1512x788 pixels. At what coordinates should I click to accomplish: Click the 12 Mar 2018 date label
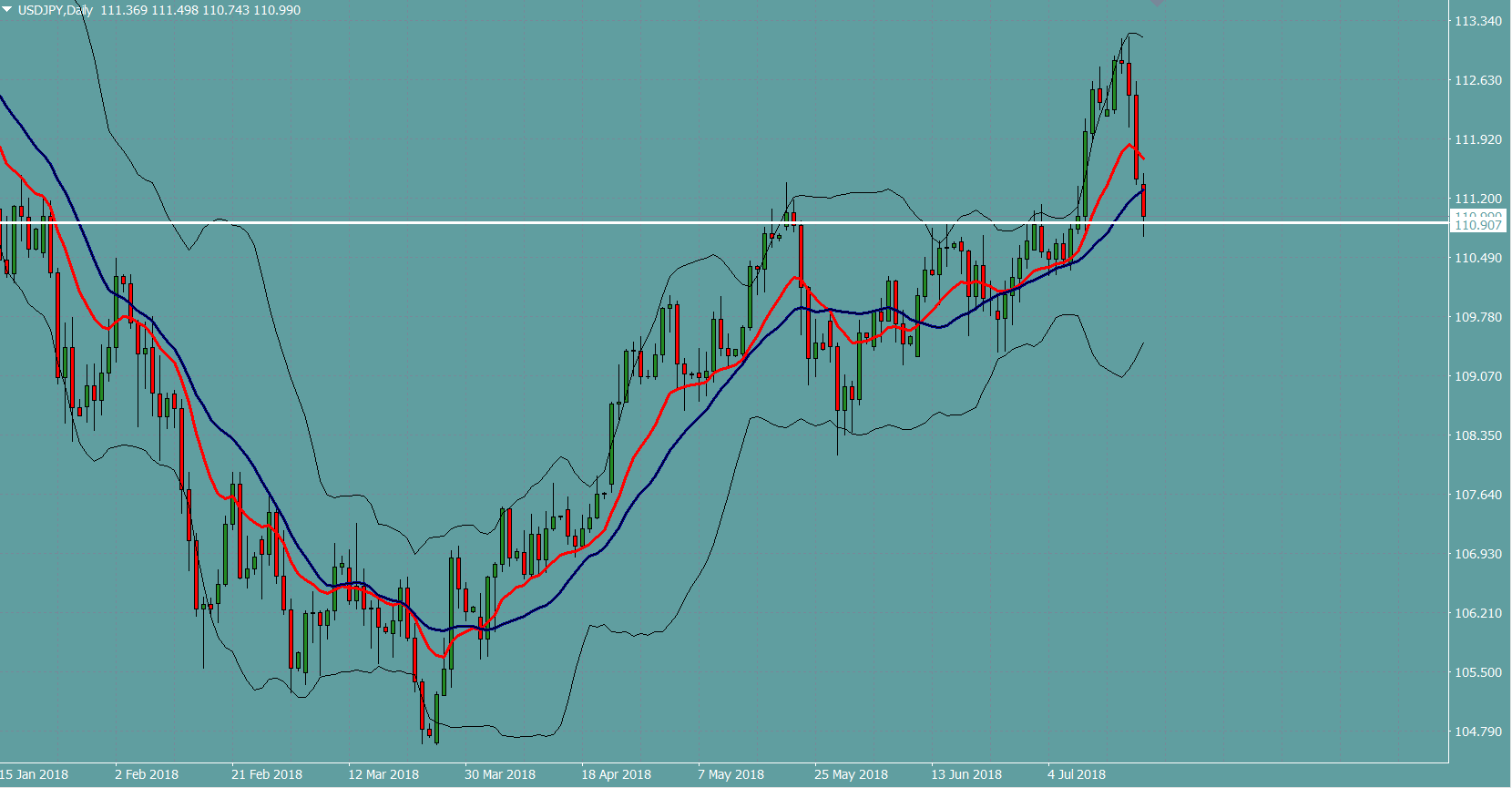[x=383, y=774]
